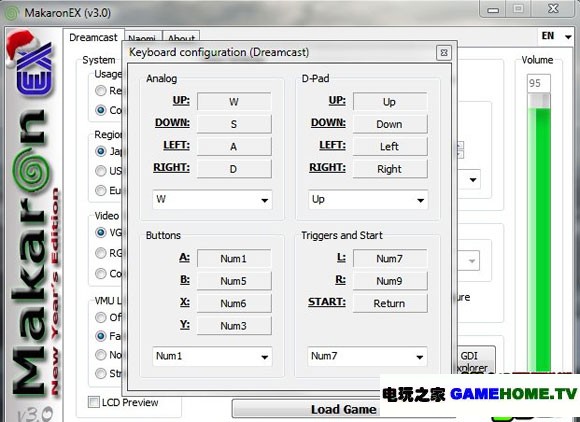The height and width of the screenshot is (422, 580).
Task: Open the EN language dropdown
Action: [556, 36]
